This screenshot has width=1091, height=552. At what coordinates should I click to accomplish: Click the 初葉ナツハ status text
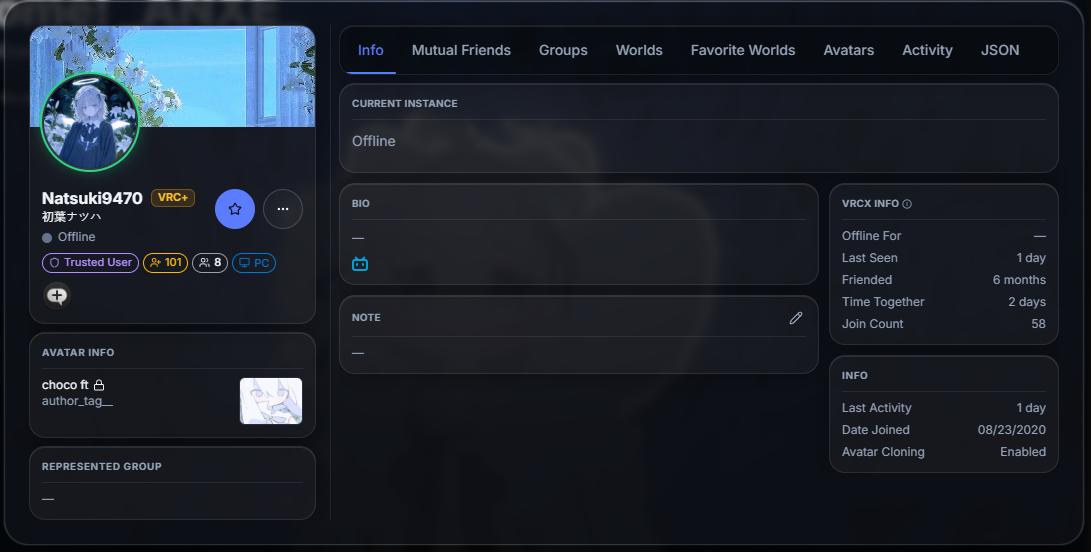coord(71,216)
